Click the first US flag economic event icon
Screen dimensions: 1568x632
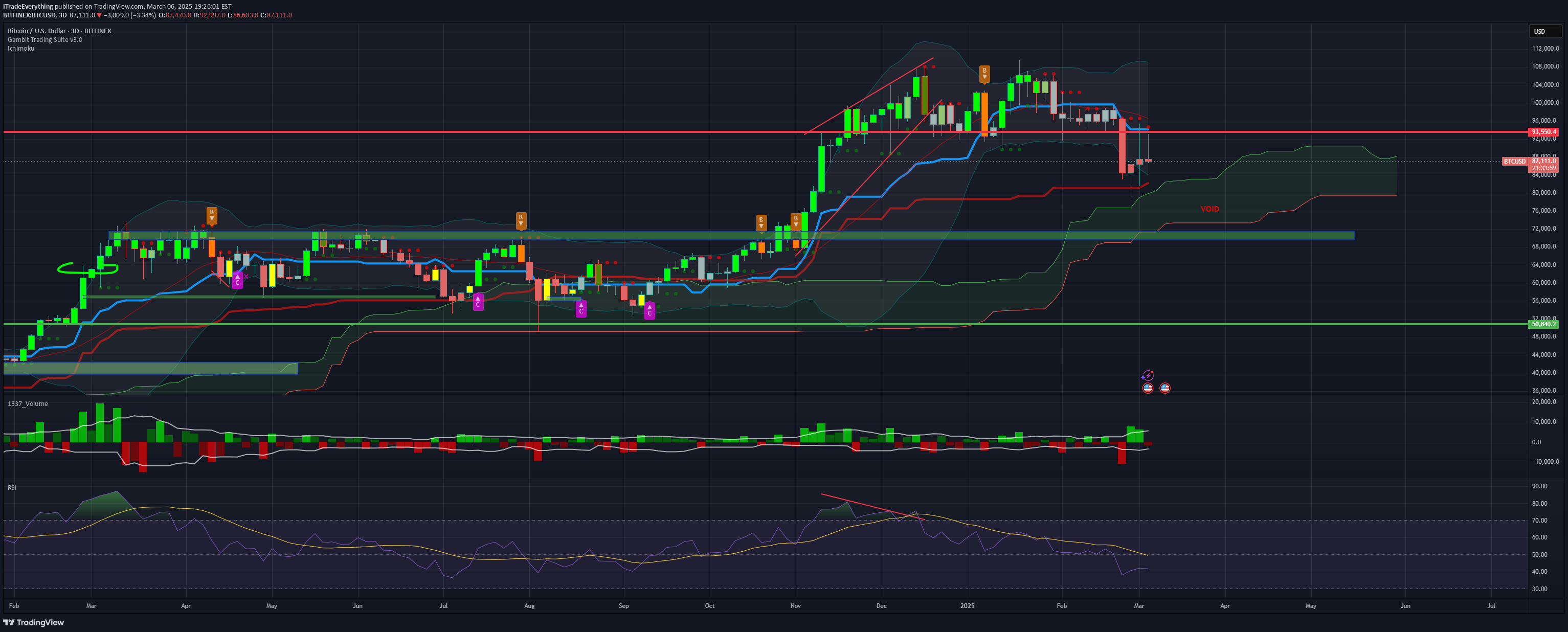[x=1148, y=388]
